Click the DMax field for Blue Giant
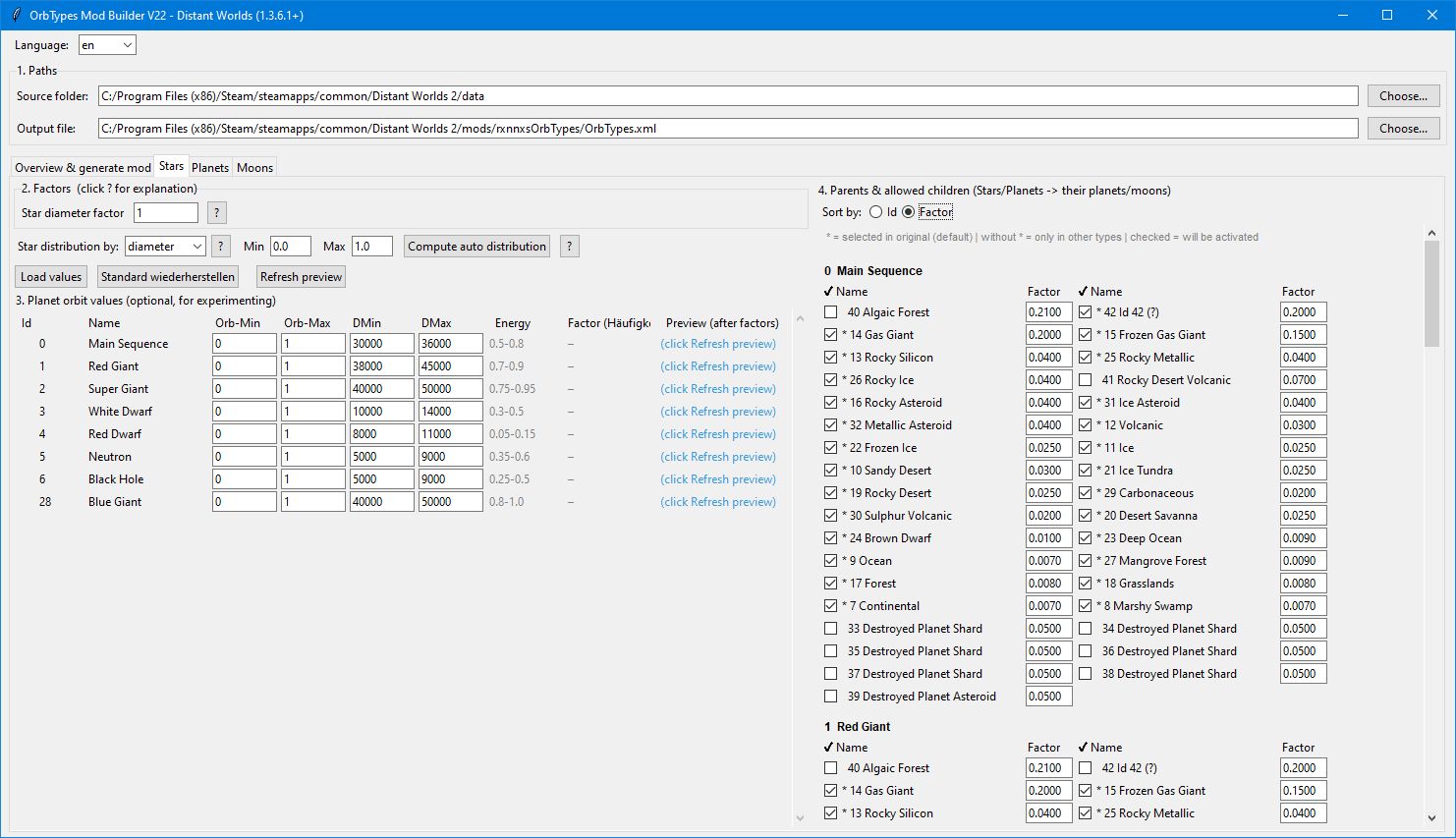This screenshot has width=1456, height=838. tap(450, 502)
